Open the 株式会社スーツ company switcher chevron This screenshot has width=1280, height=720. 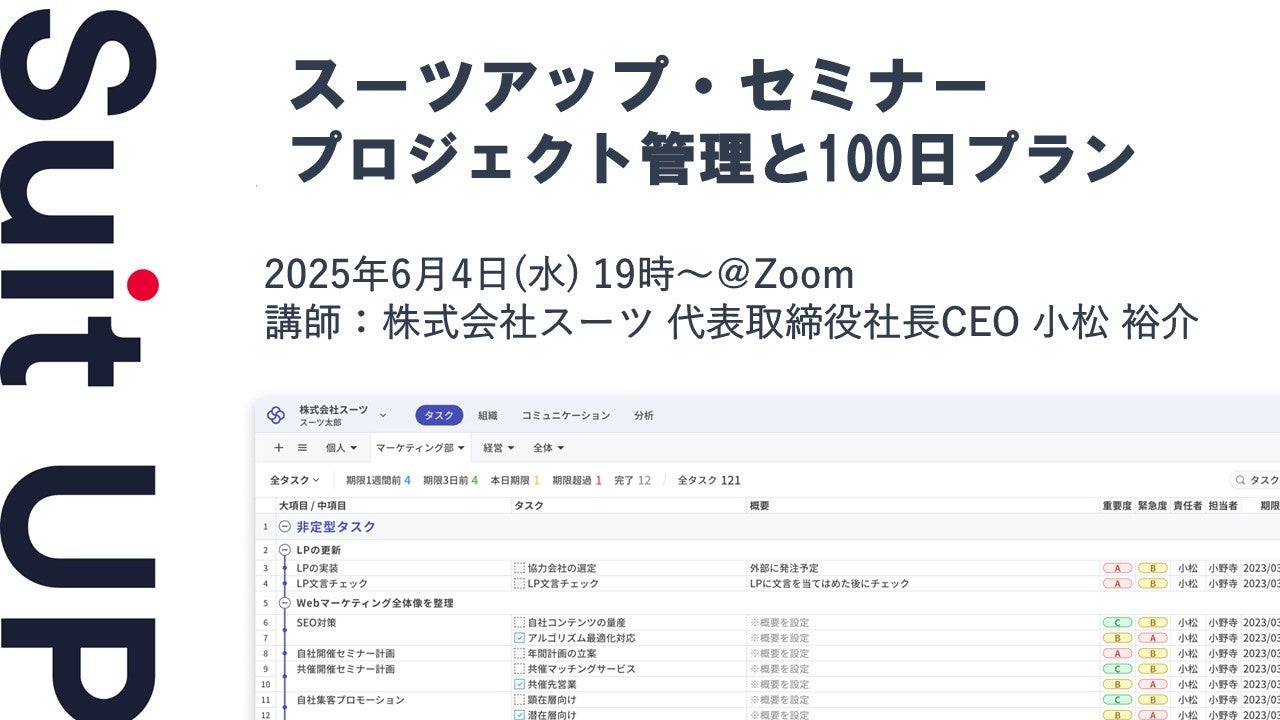(x=383, y=415)
